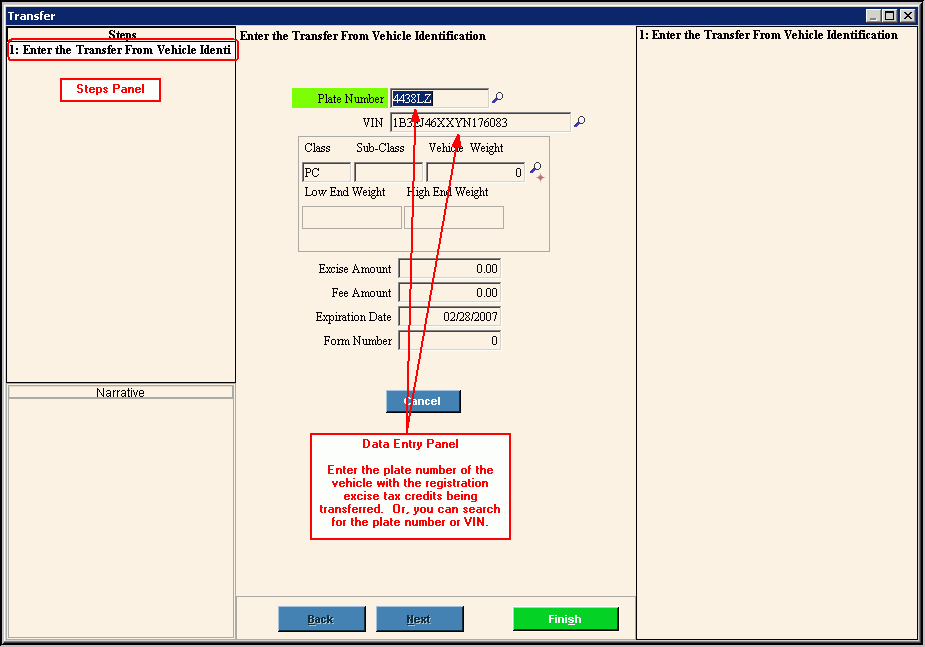Click the Plate Number search magnifier icon
The width and height of the screenshot is (925, 647).
pyautogui.click(x=498, y=98)
